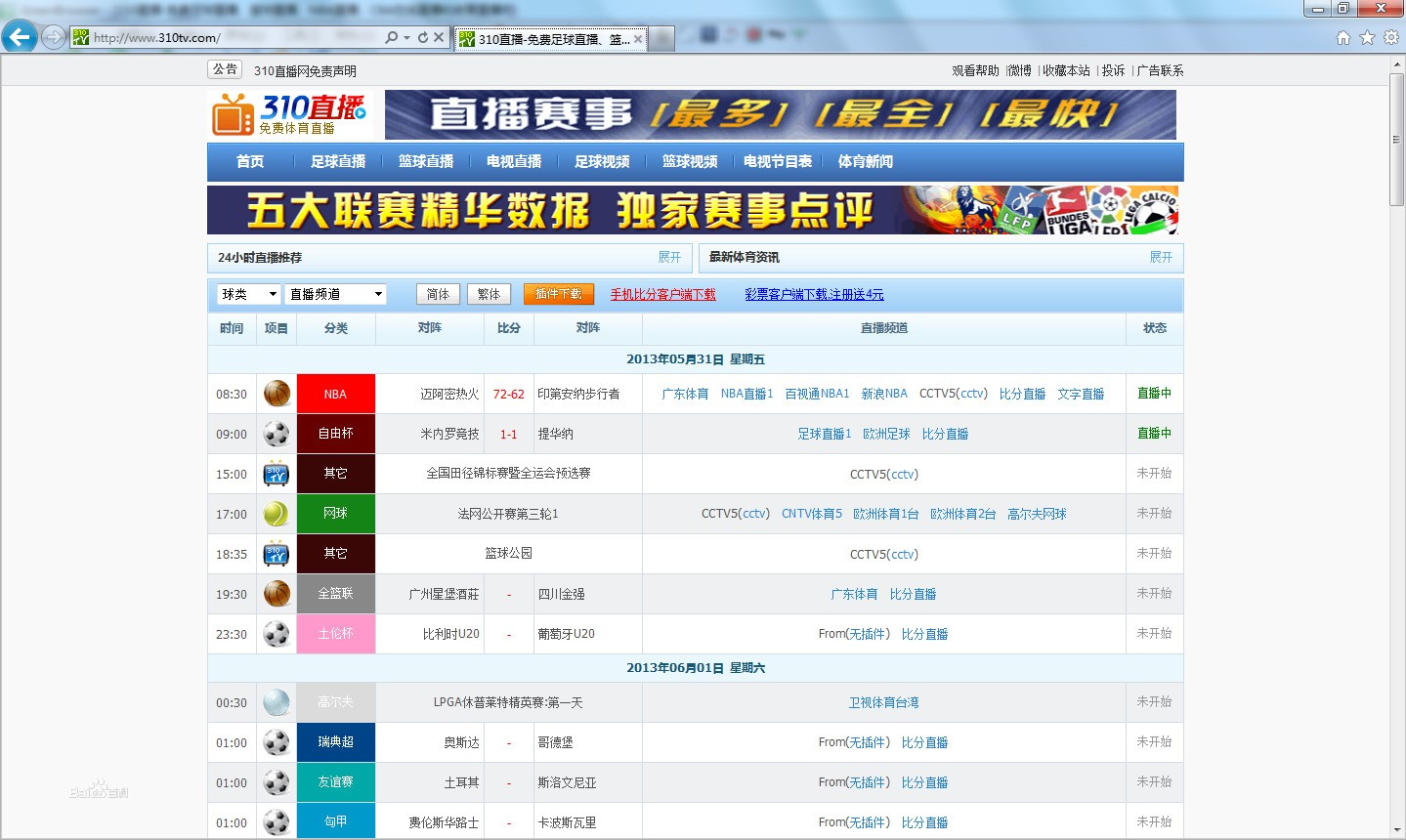Image resolution: width=1406 pixels, height=840 pixels.
Task: Open the 球类 dropdown
Action: [x=249, y=294]
